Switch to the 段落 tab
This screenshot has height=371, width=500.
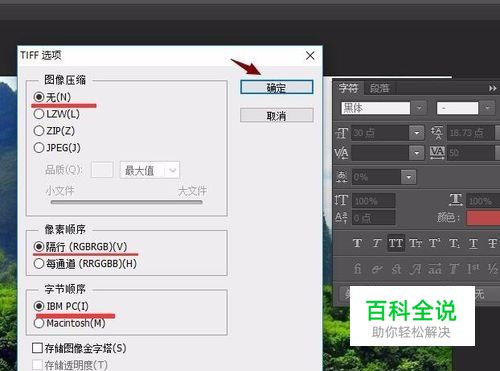(379, 88)
